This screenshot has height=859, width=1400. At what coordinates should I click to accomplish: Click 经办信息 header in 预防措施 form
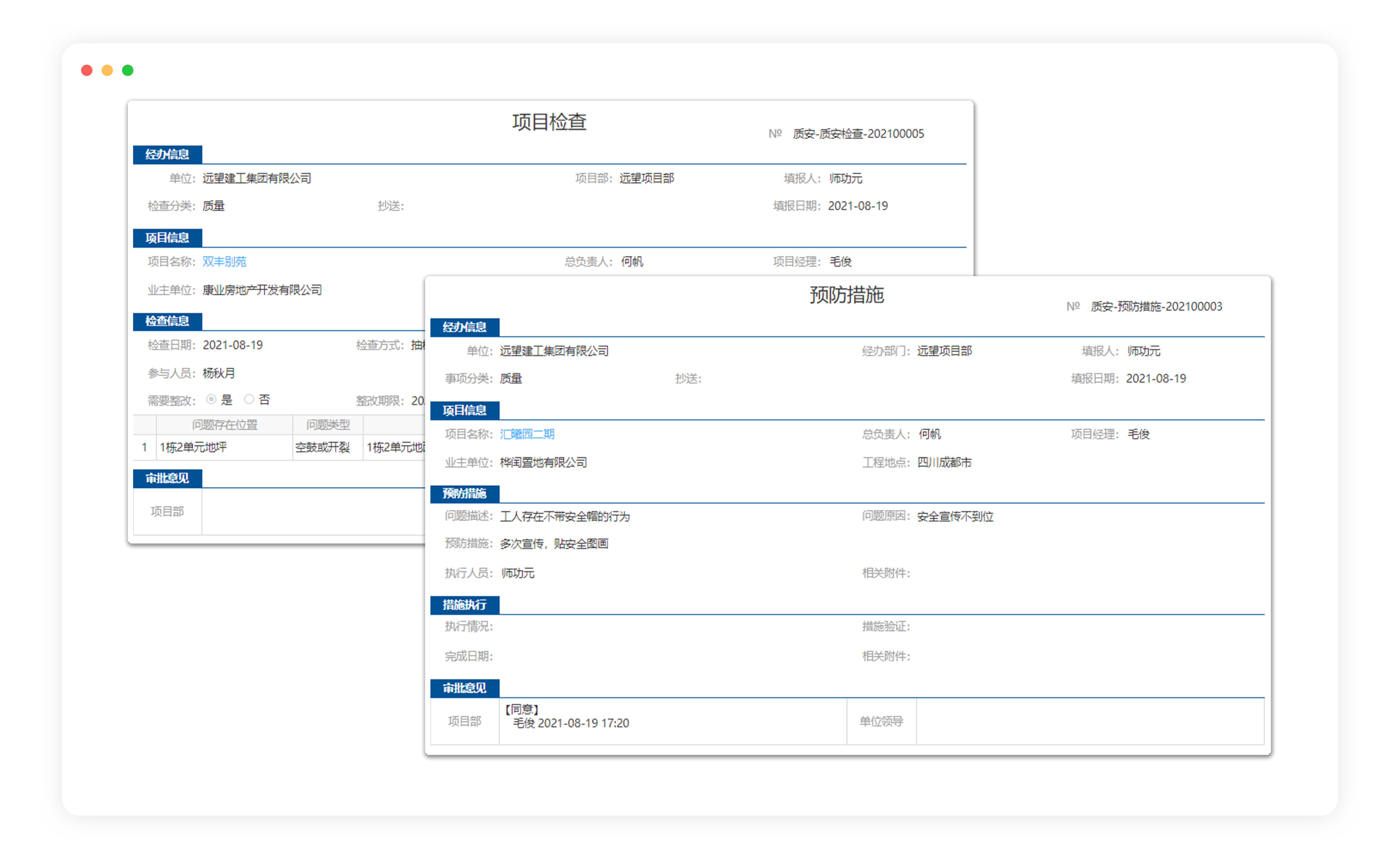[x=464, y=327]
